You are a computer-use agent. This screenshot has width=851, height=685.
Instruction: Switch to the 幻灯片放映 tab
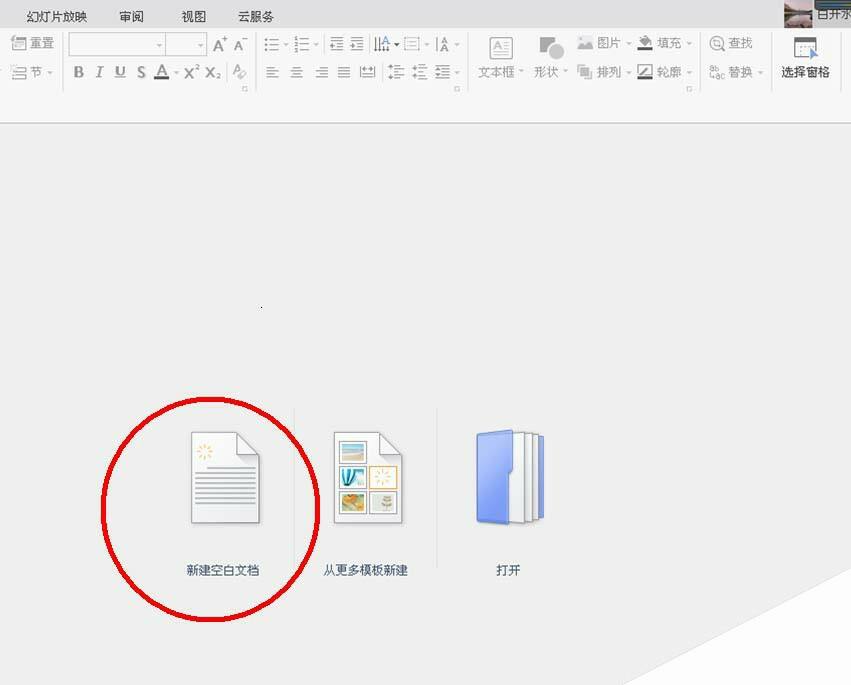56,16
